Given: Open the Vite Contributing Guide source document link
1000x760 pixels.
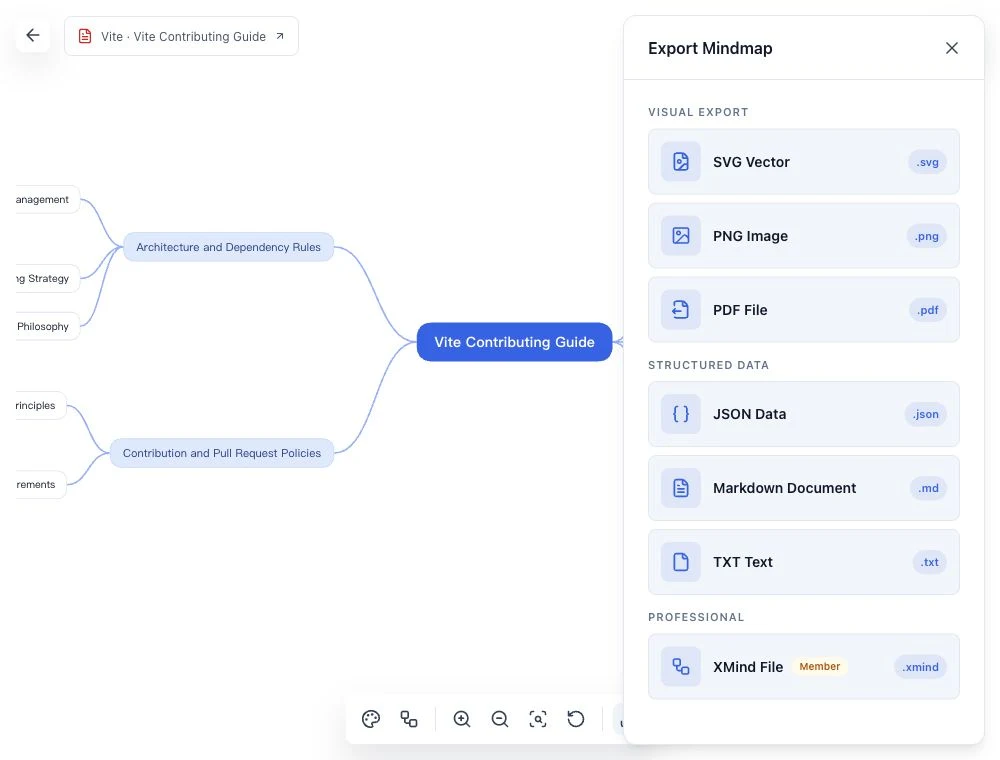Looking at the screenshot, I should pos(181,36).
